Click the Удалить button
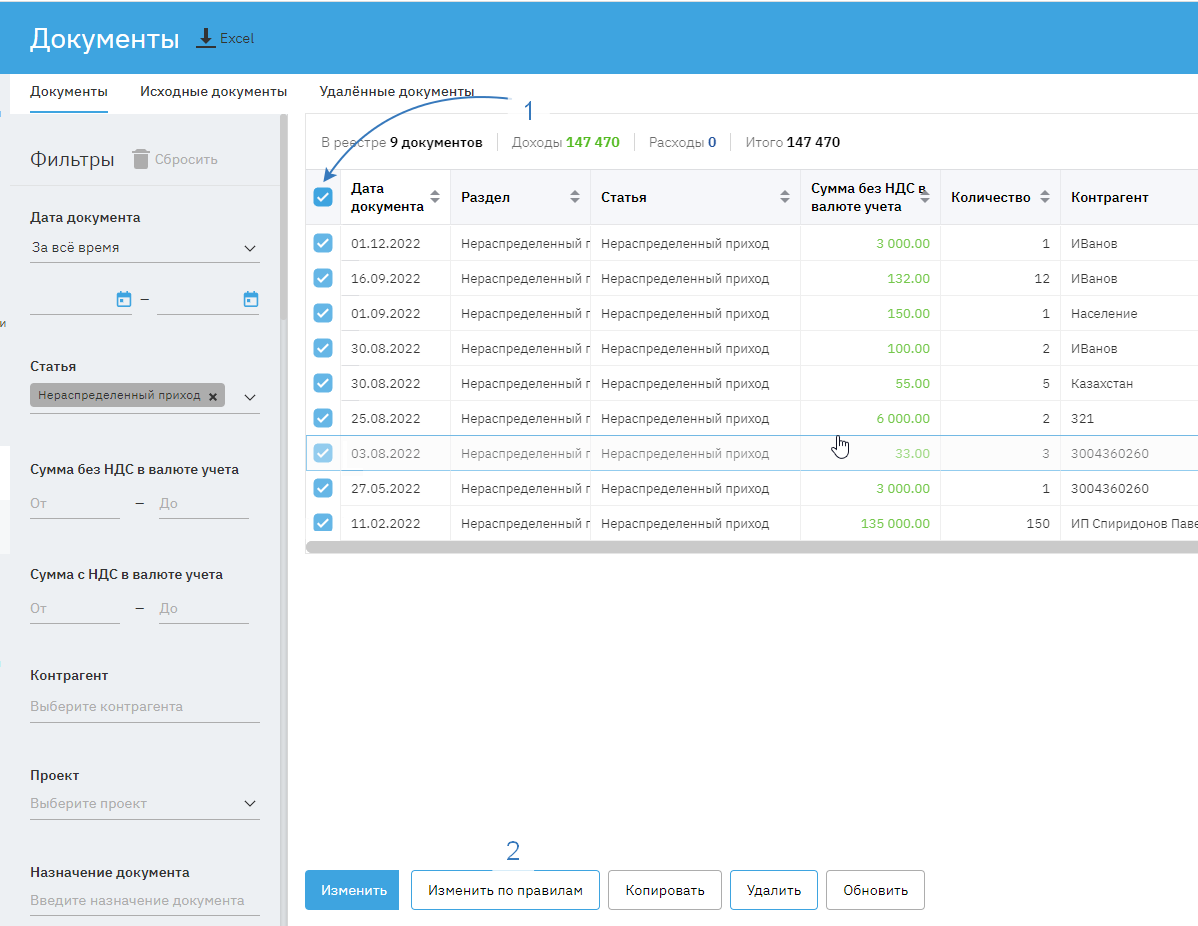 (773, 890)
